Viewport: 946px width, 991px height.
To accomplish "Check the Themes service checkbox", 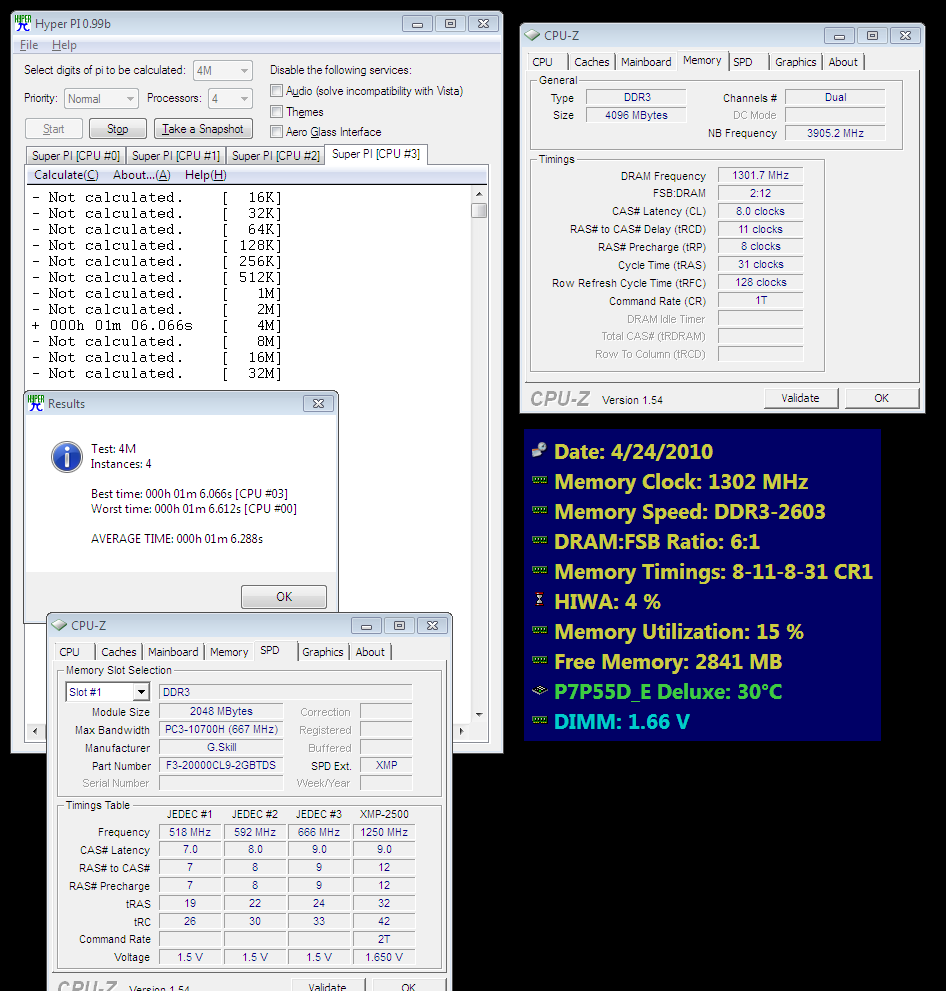I will [x=276, y=112].
